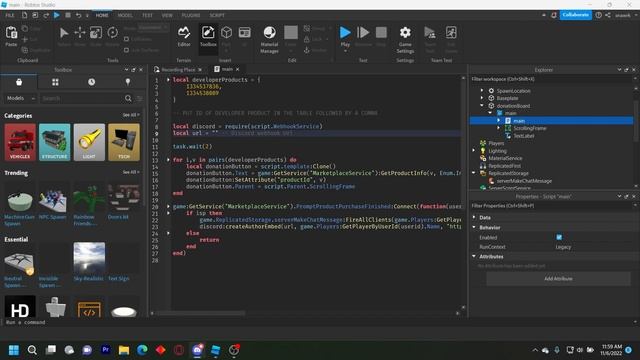
Task: Select the LIGHT category thumbnail
Action: [x=89, y=142]
